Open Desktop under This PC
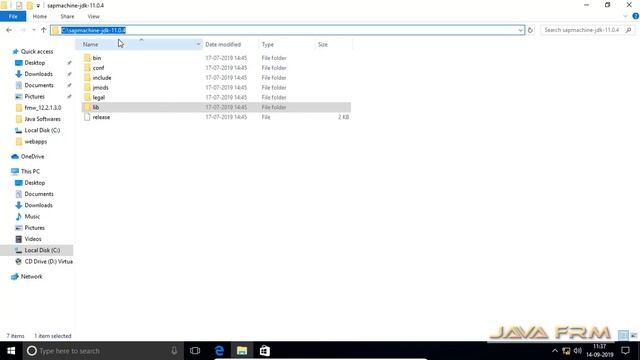This screenshot has width=640, height=360. coord(35,183)
